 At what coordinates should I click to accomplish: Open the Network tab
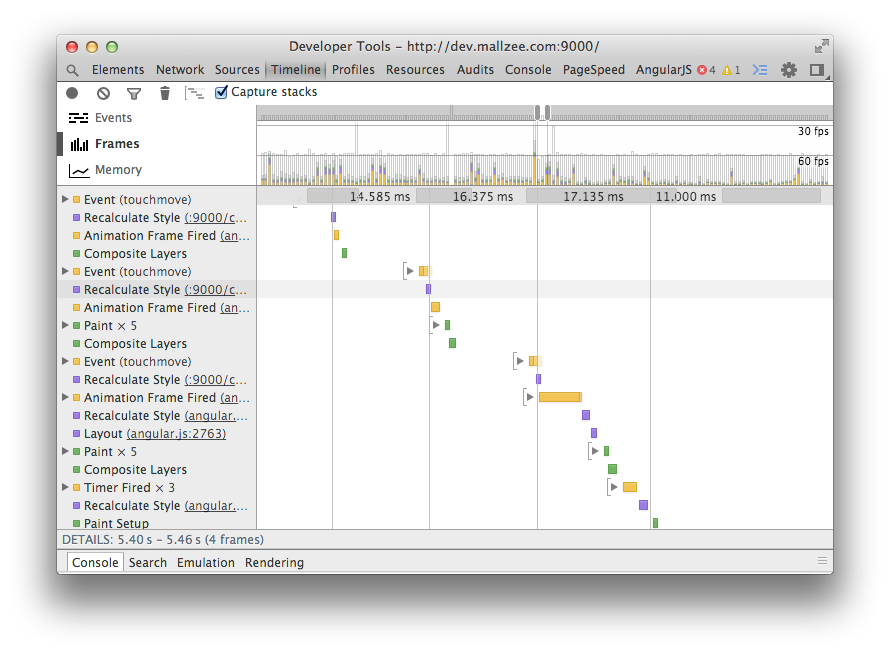click(180, 70)
